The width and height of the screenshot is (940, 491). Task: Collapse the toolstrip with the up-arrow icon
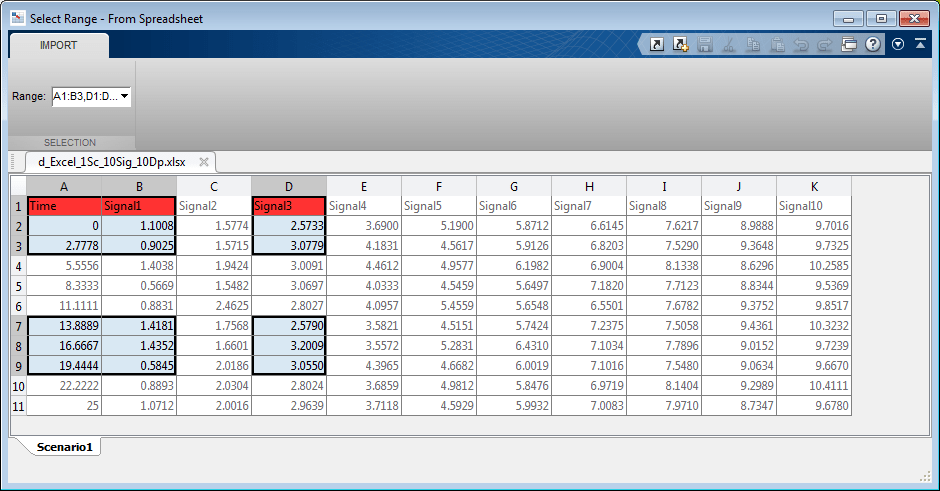tap(920, 44)
